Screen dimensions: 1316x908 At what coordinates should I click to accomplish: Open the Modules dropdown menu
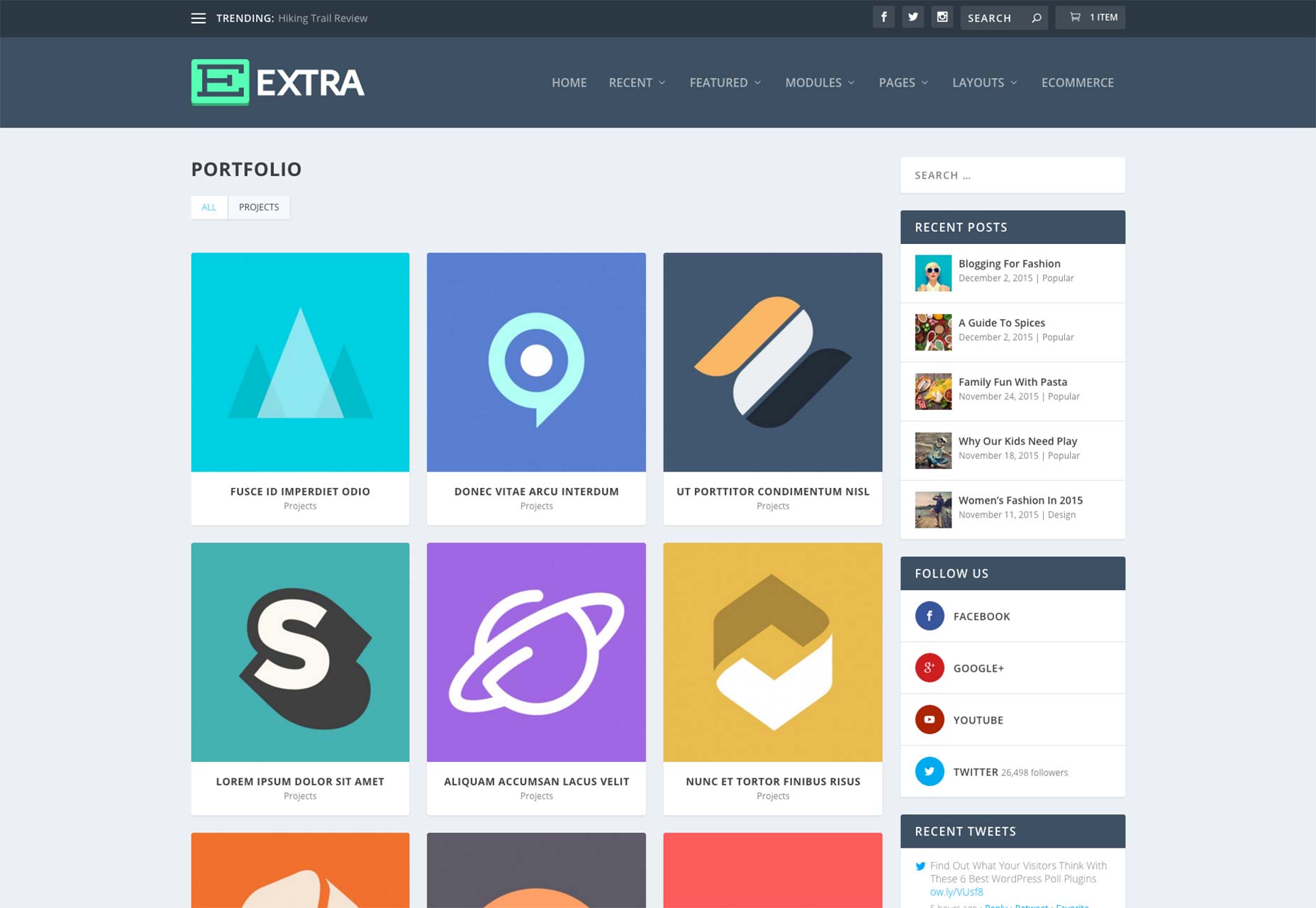(x=820, y=82)
